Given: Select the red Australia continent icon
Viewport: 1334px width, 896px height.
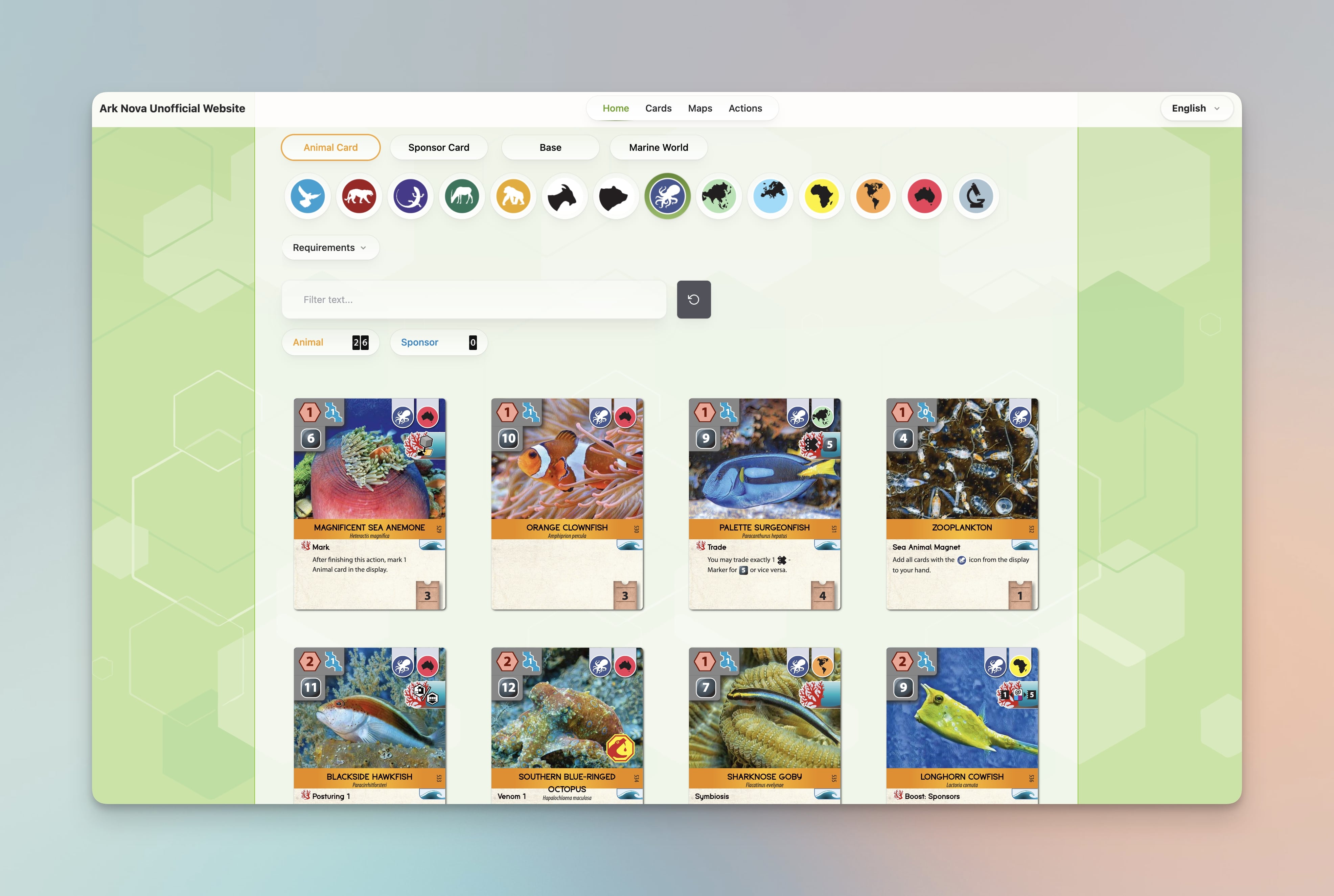Looking at the screenshot, I should click(924, 196).
